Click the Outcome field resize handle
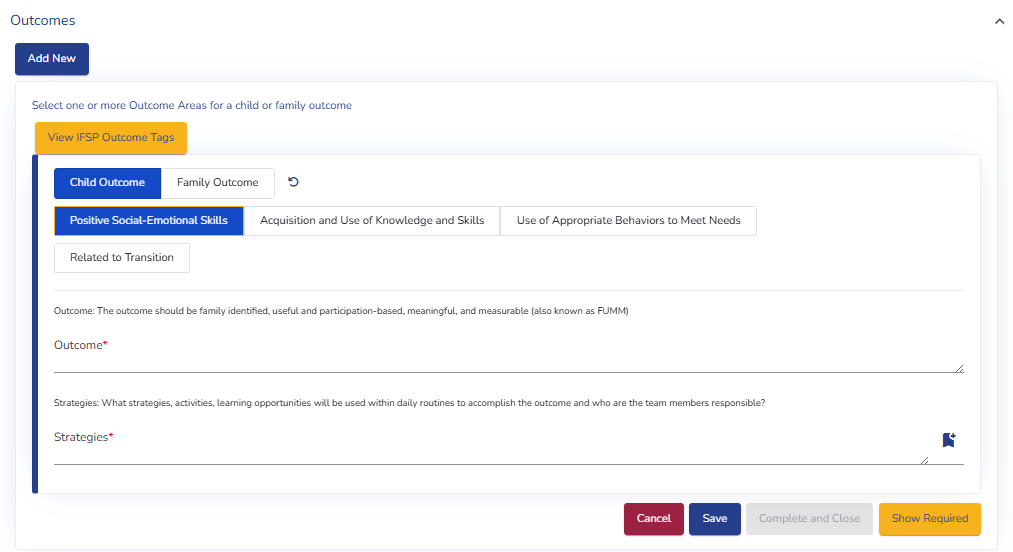The width and height of the screenshot is (1013, 552). pyautogui.click(x=959, y=368)
